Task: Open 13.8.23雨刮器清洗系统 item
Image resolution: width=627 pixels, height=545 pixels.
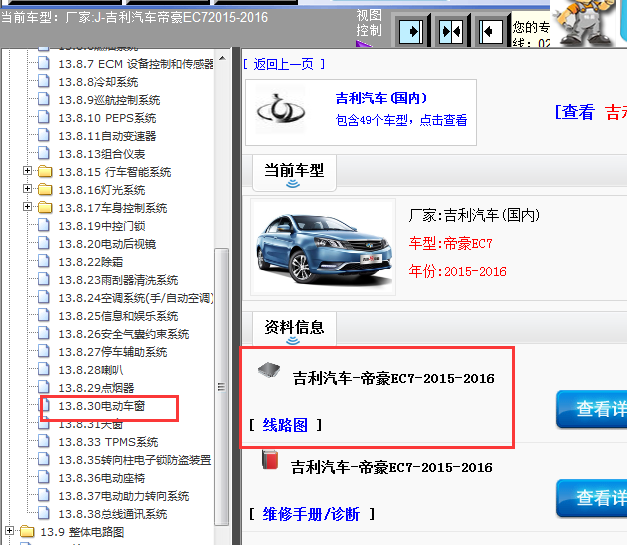Action: [x=118, y=280]
